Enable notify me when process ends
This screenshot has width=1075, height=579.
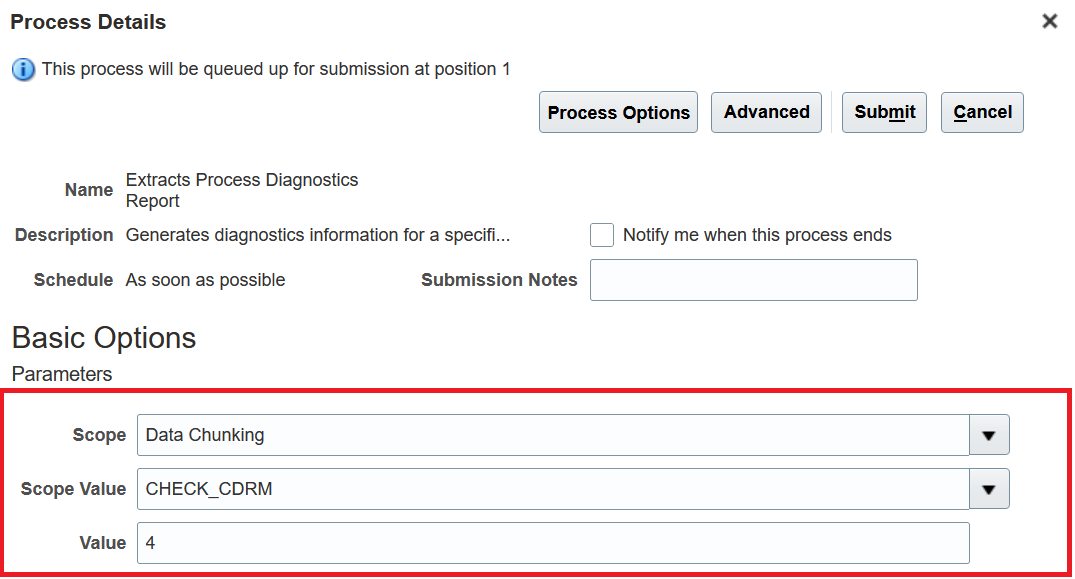point(602,235)
